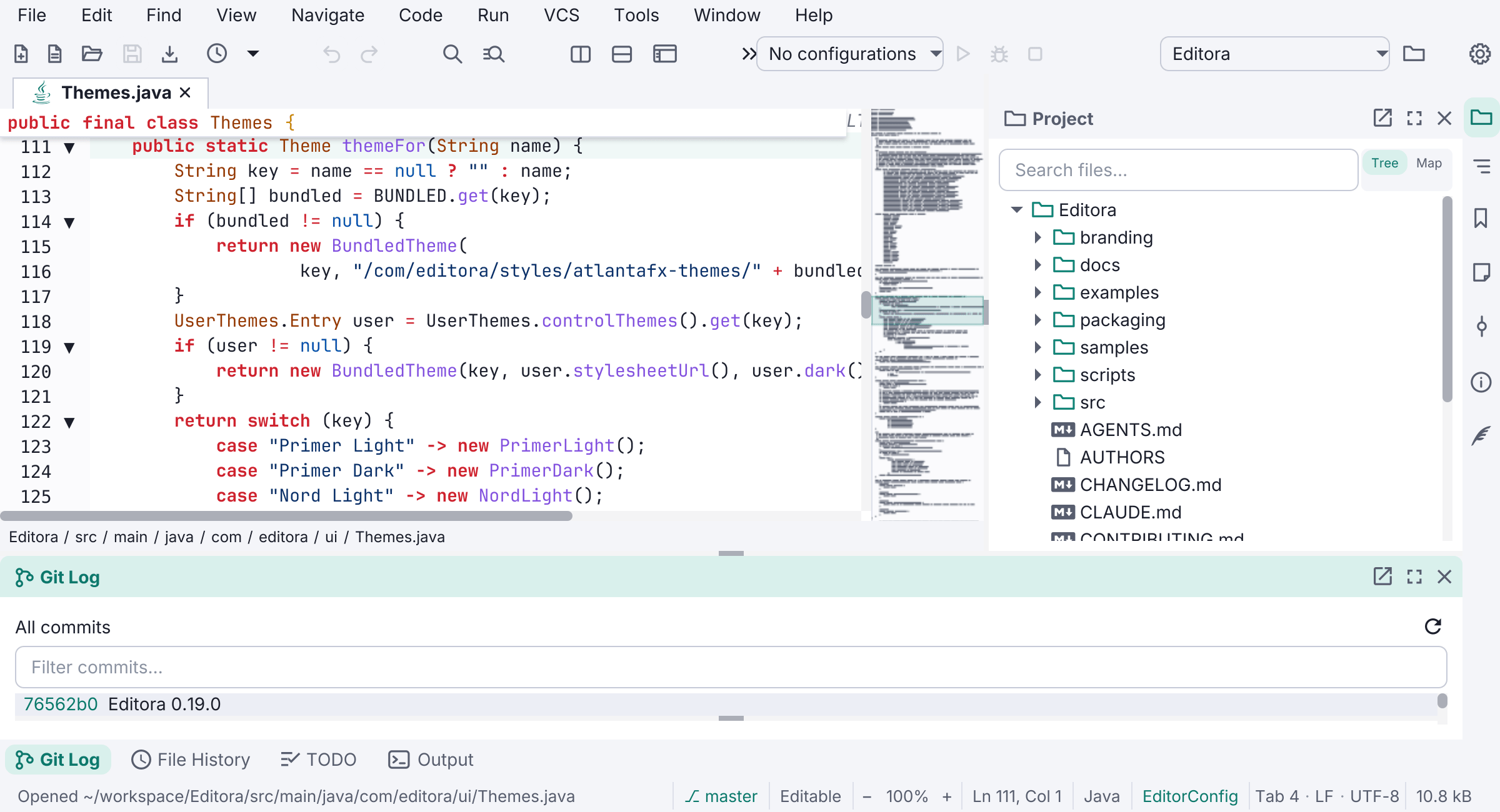Click the master branch in status bar
This screenshot has height=812, width=1500.
point(721,796)
